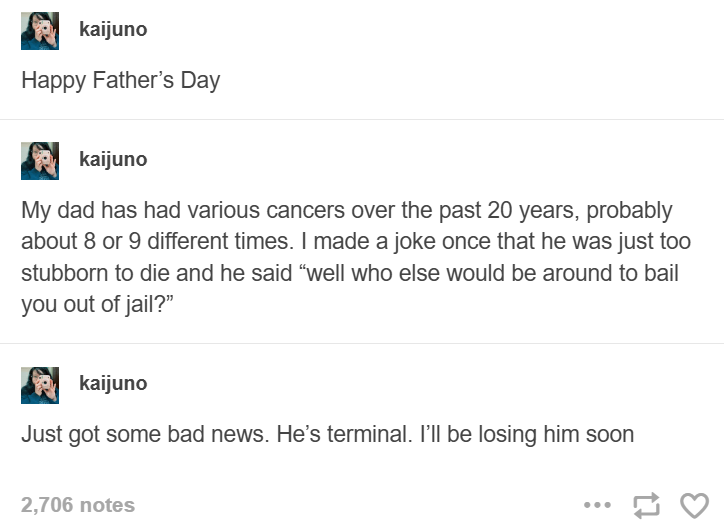Click kaijuno's avatar above the cancer story post
The height and width of the screenshot is (525, 724).
click(40, 161)
